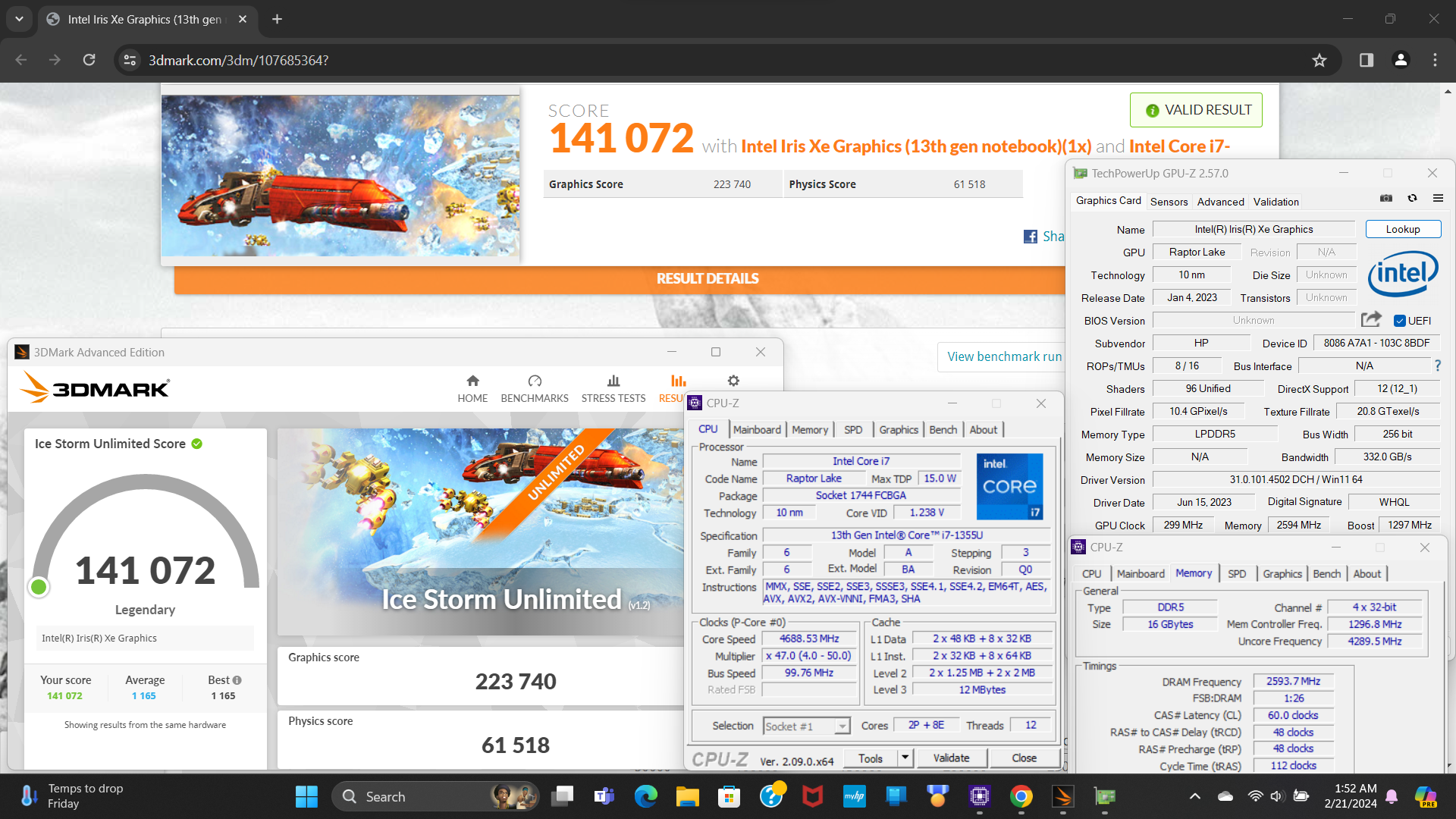
Task: Expand the CPU-Z Tools dropdown arrow
Action: coord(905,758)
